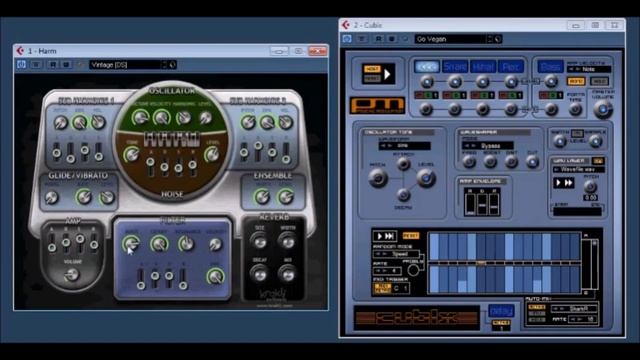The height and width of the screenshot is (360, 640).
Task: Toggle the top orange Auto-Mix button
Action: tap(537, 307)
